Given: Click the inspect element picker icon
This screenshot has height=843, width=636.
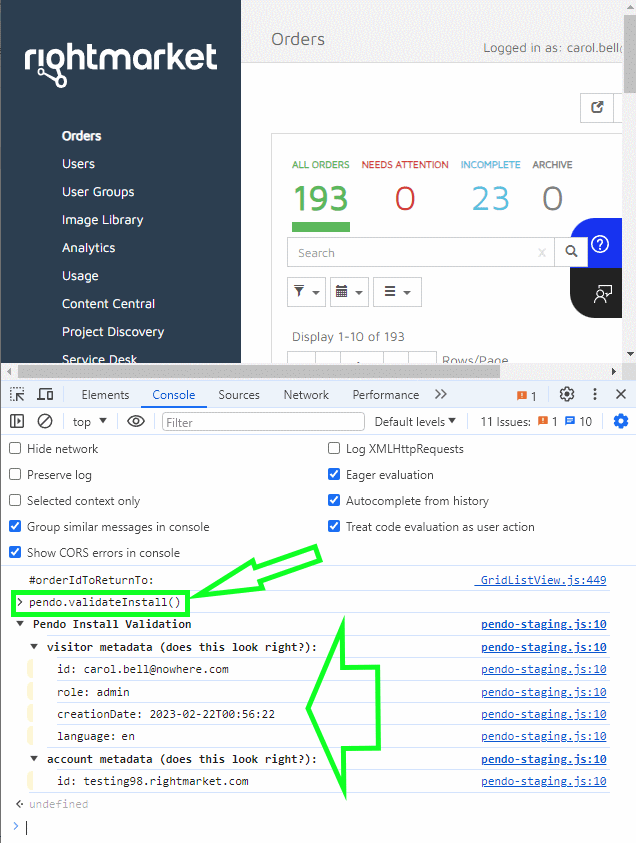Looking at the screenshot, I should pos(18,395).
